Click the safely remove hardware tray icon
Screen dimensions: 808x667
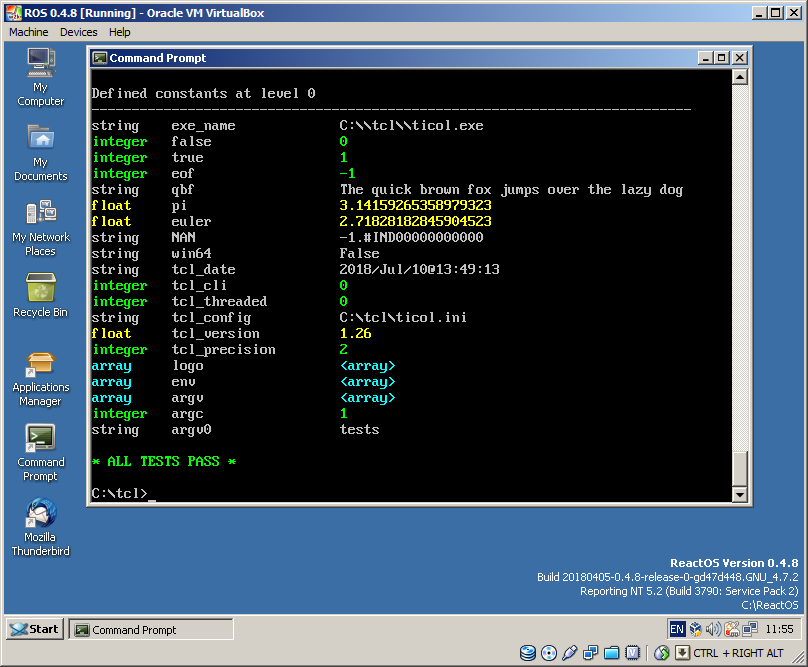point(732,629)
